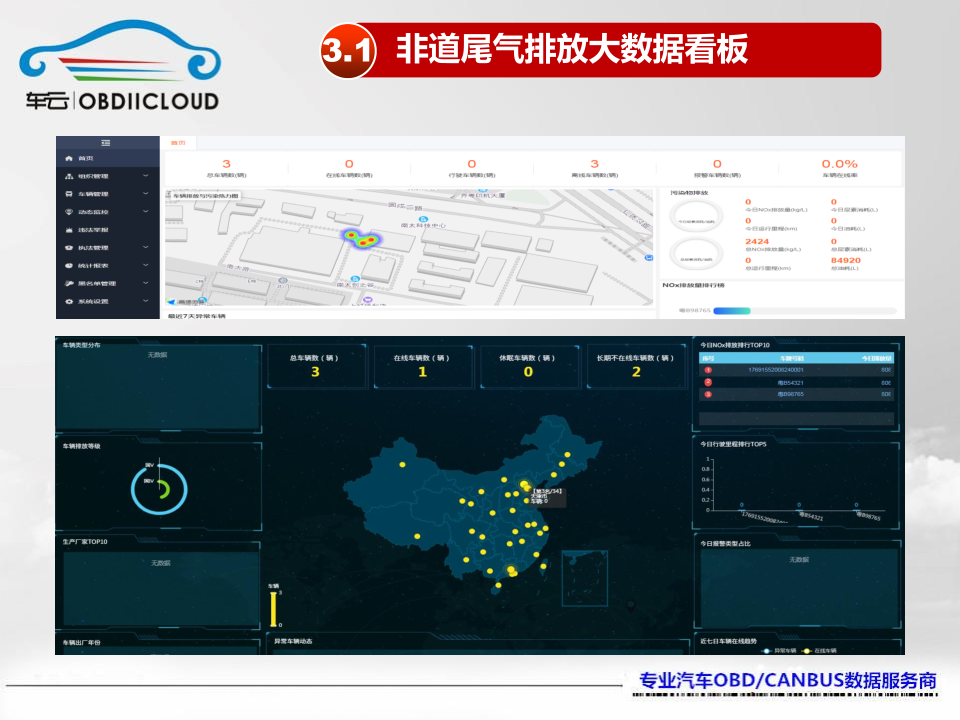The image size is (960, 720).
Task: Click the 首页 home icon in sidebar
Action: 69,159
